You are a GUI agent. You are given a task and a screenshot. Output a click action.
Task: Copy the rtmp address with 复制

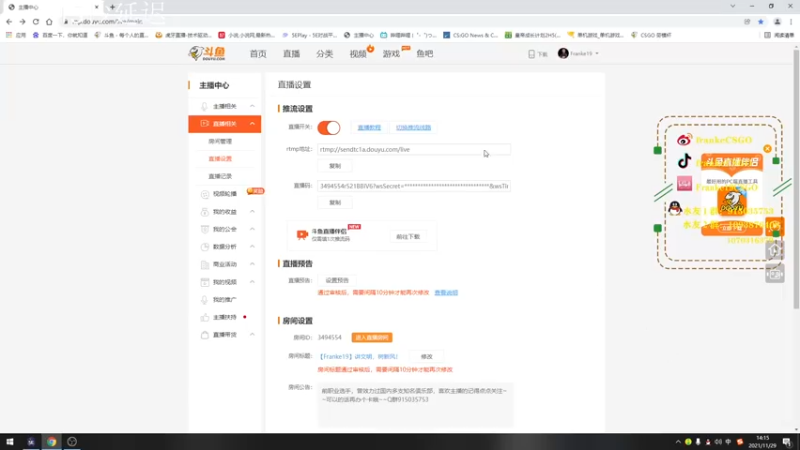coord(335,166)
